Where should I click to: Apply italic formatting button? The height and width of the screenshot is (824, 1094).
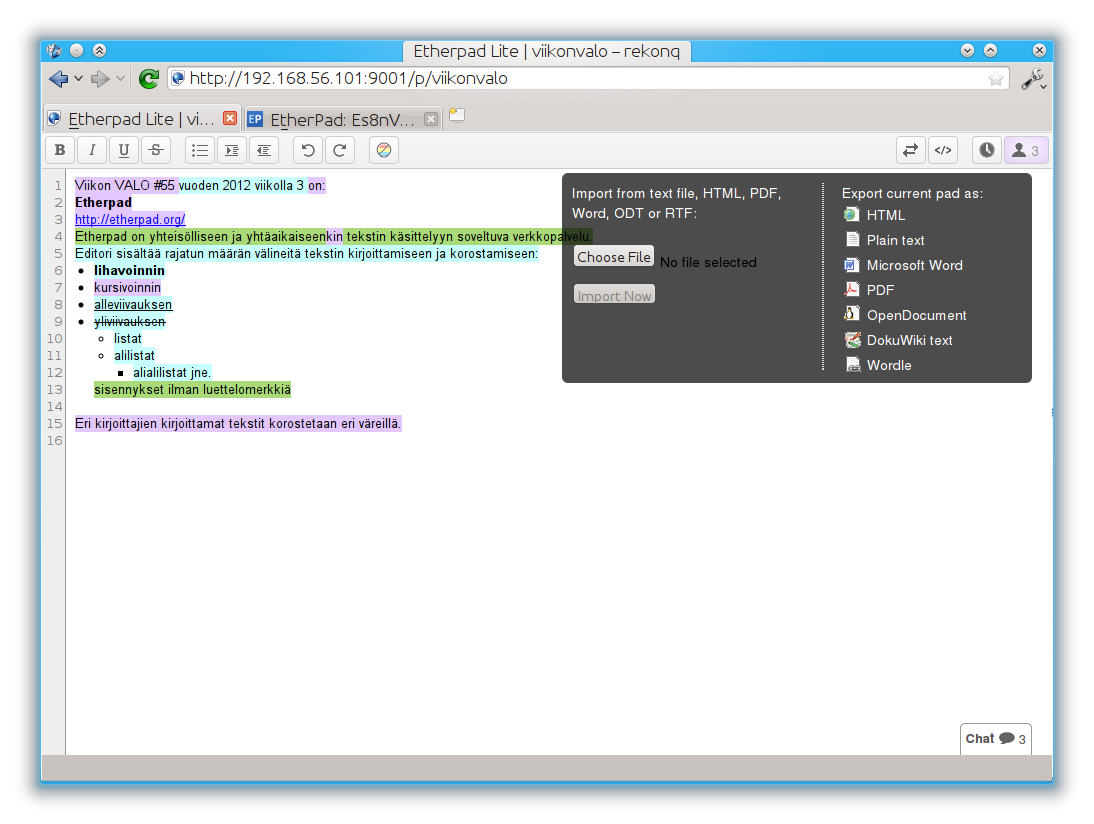[92, 150]
